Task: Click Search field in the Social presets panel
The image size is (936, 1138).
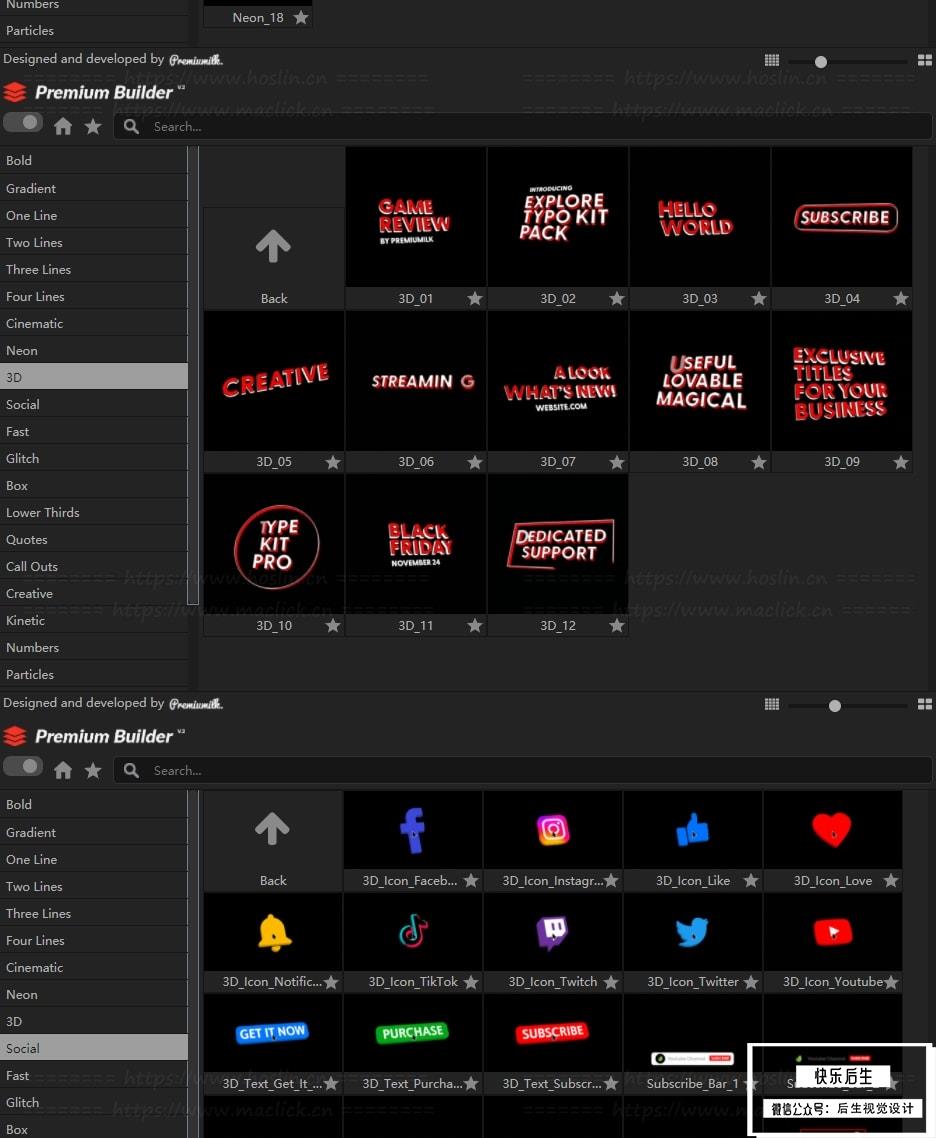Action: coord(522,770)
